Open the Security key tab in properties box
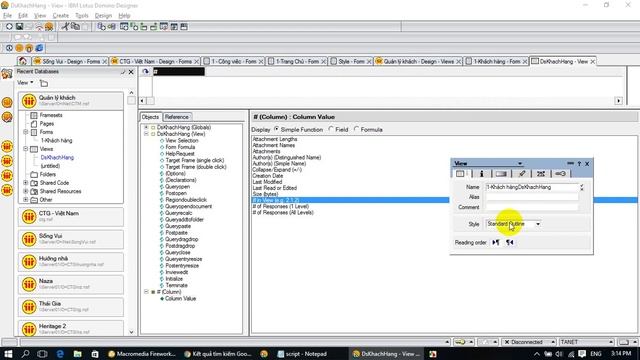The width and height of the screenshot is (640, 360). (560, 173)
